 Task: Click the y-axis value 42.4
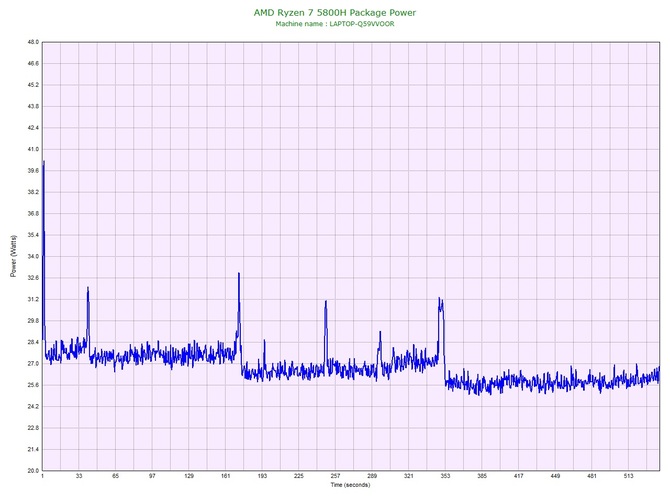[33, 128]
